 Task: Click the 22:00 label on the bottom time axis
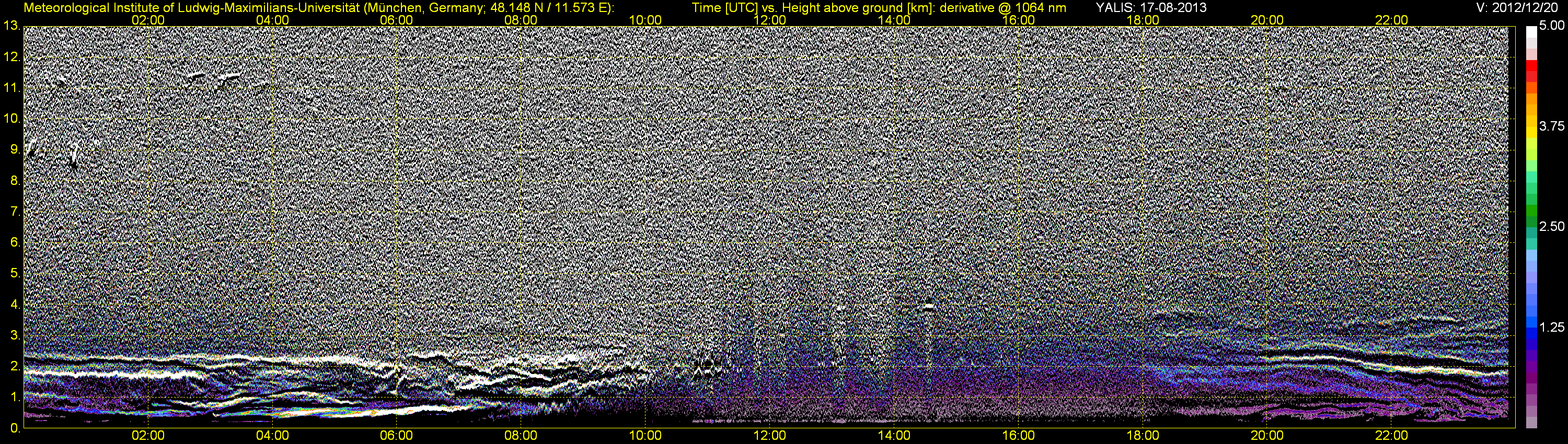pos(1391,436)
